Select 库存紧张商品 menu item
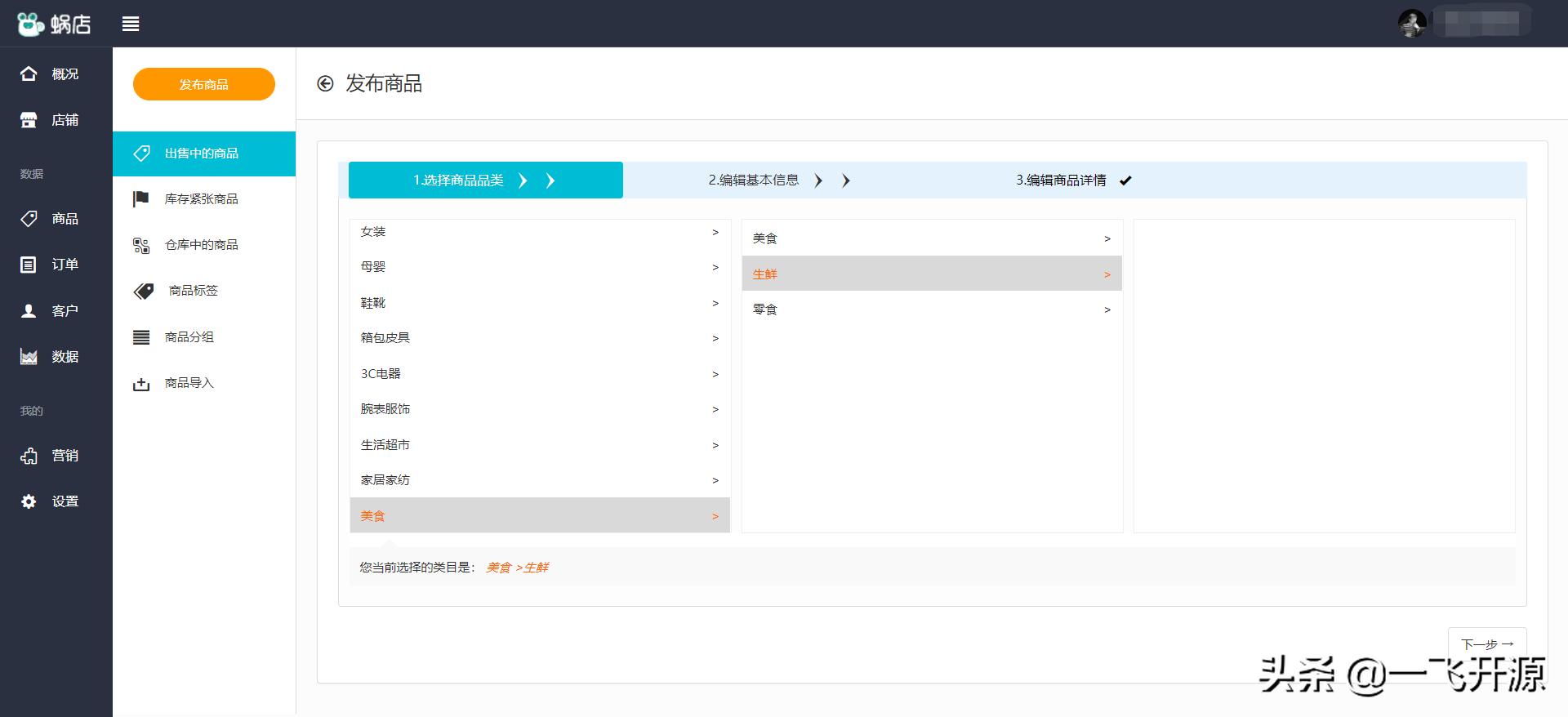This screenshot has height=717, width=1568. [201, 199]
